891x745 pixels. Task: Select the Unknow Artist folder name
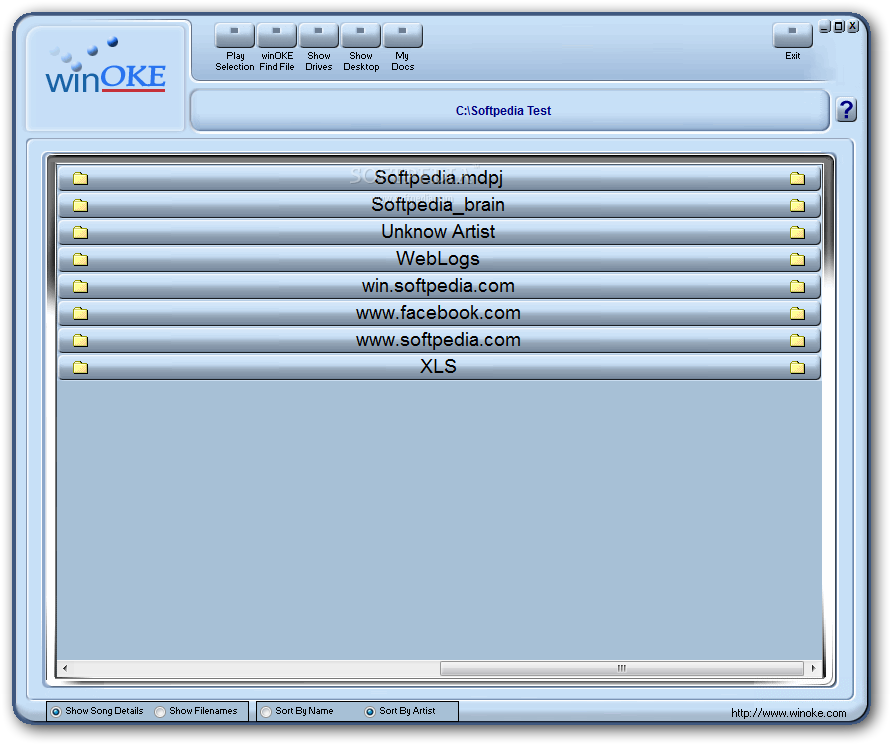tap(438, 232)
